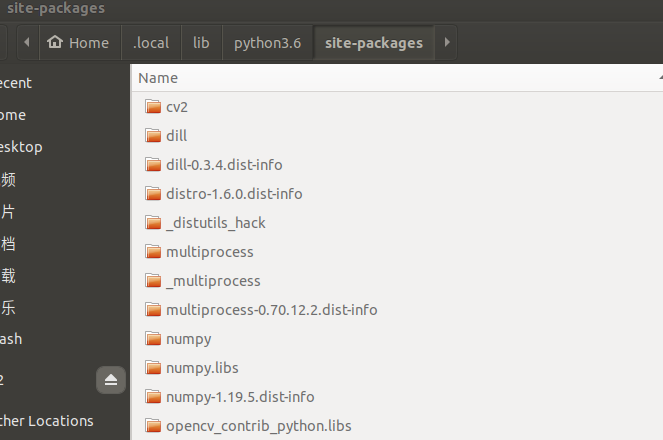663x440 pixels.
Task: Select dill-0.3.4.dist-info folder name
Action: coord(231,165)
